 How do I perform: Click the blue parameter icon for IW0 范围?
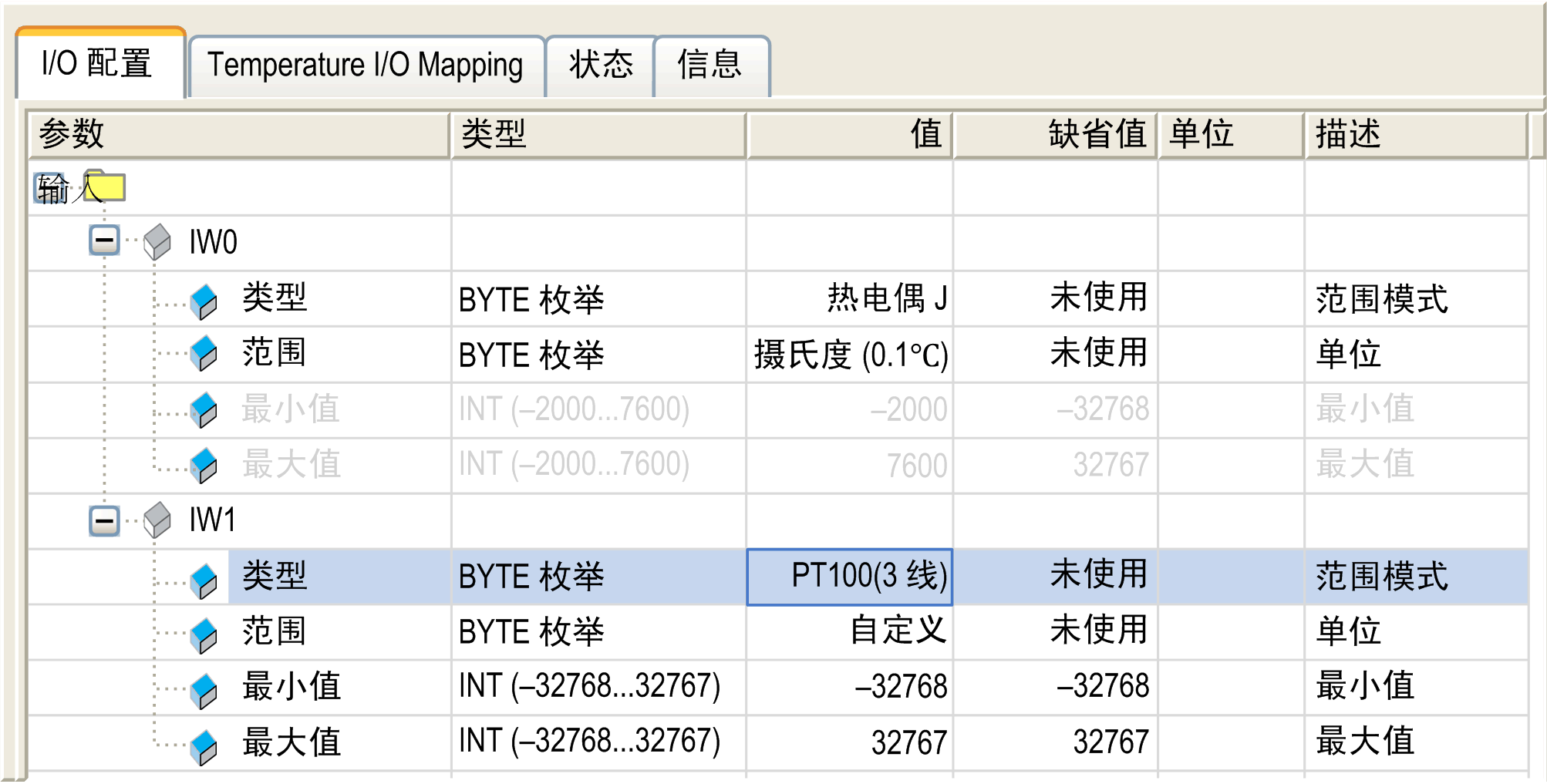tap(204, 353)
